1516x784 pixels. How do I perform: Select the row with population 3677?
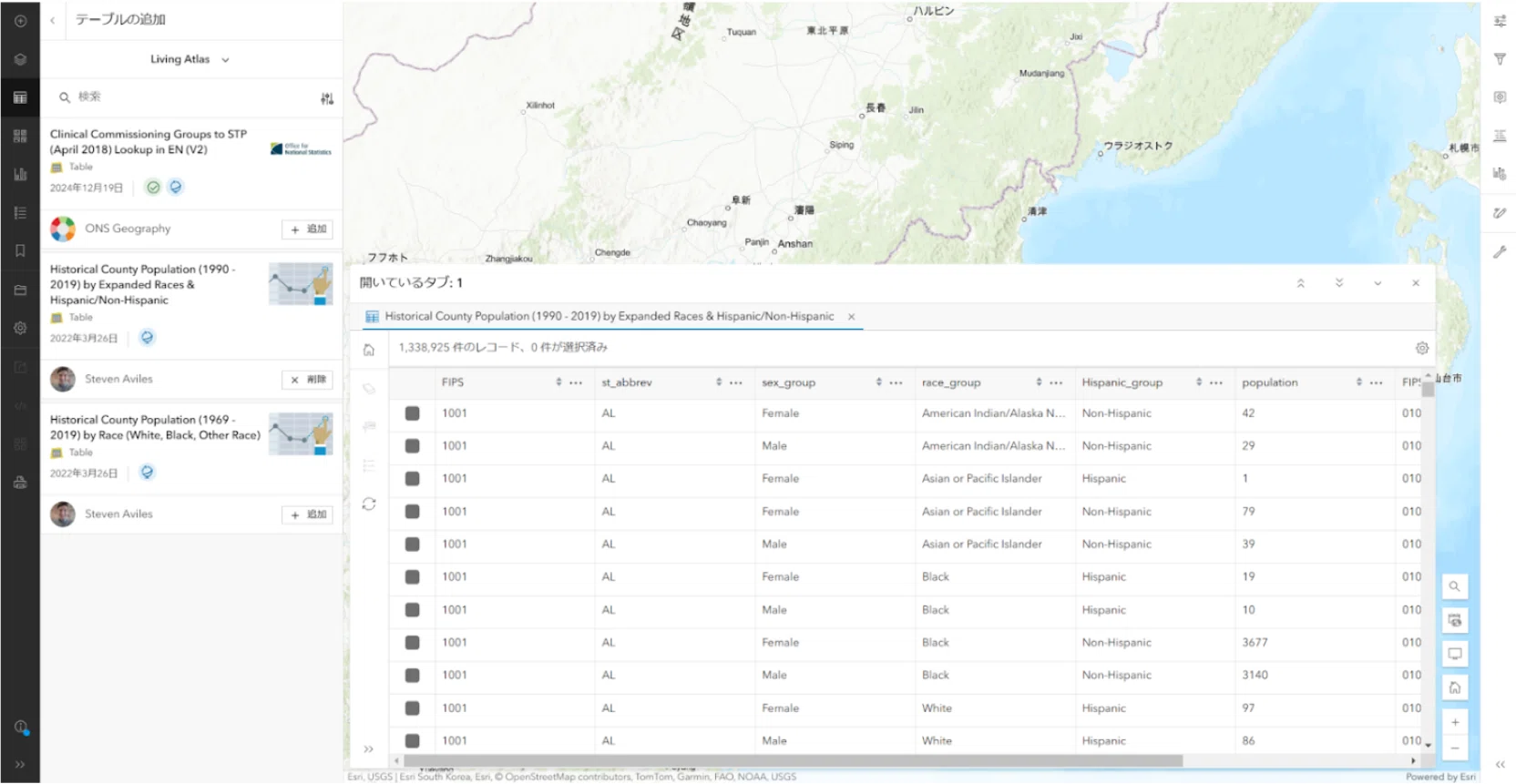point(413,643)
